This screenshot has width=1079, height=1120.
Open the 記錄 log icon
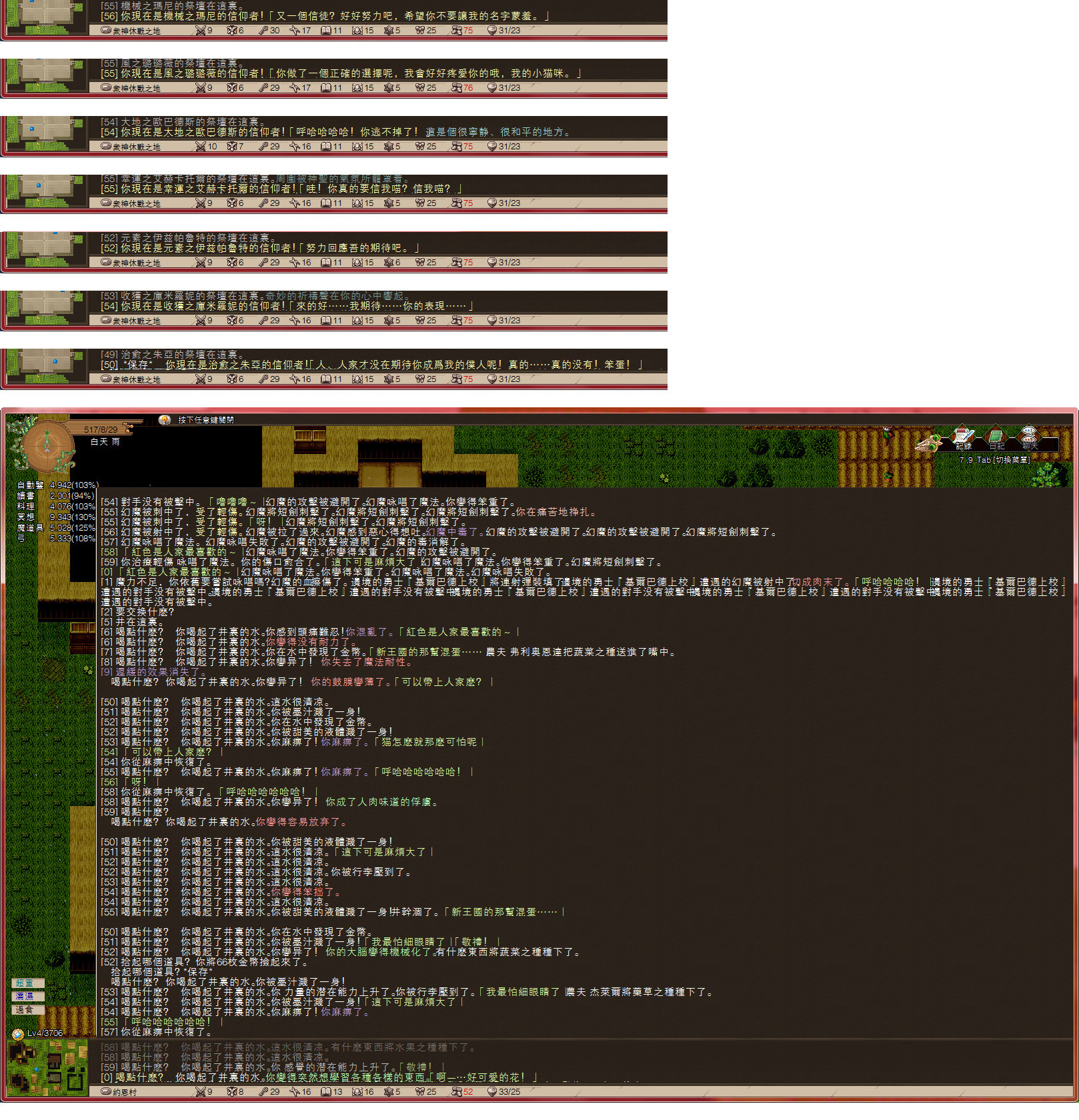[963, 438]
